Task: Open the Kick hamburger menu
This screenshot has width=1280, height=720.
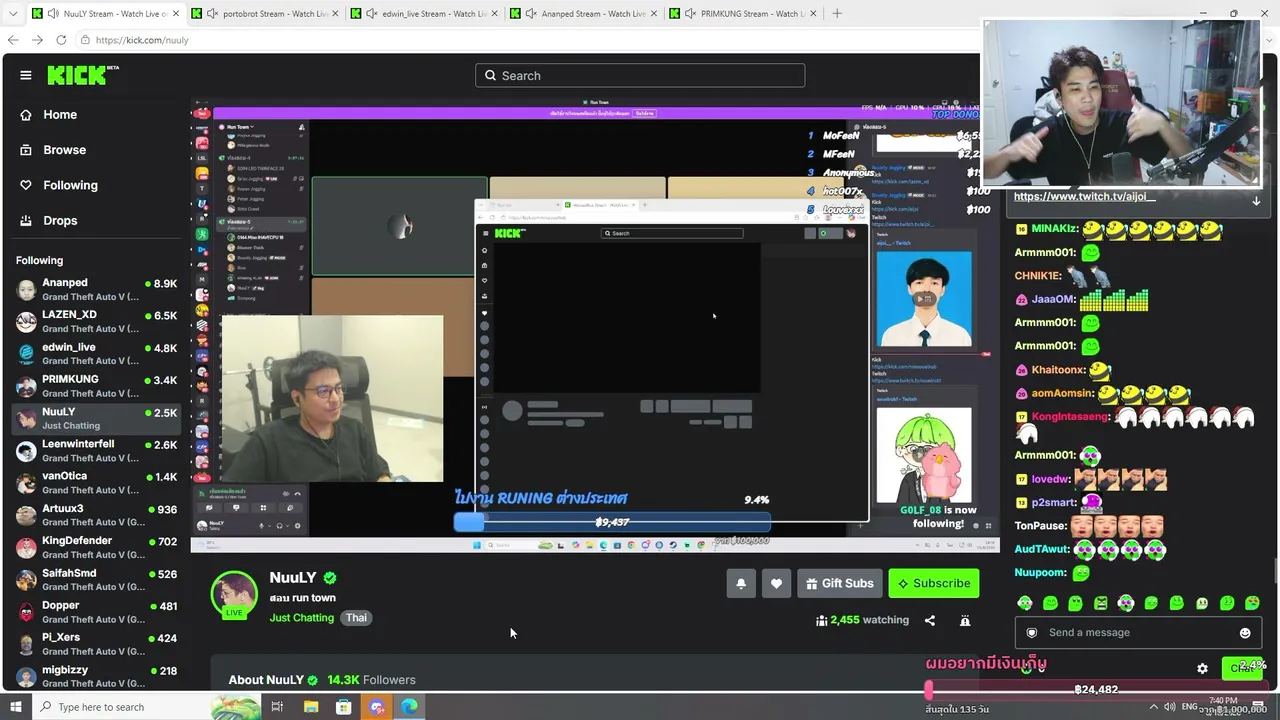Action: click(26, 75)
